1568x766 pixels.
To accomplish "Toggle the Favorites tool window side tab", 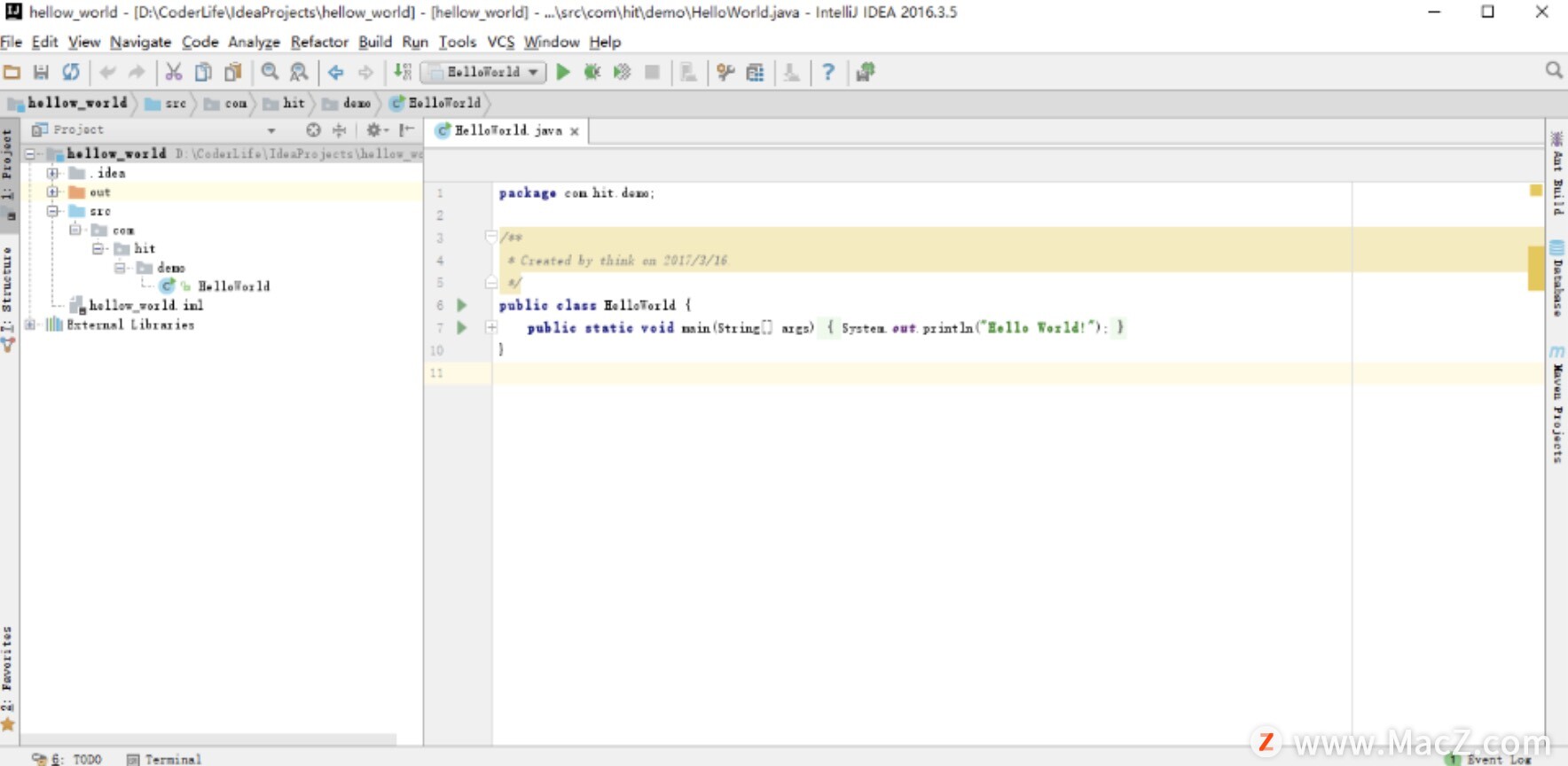I will tap(8, 678).
